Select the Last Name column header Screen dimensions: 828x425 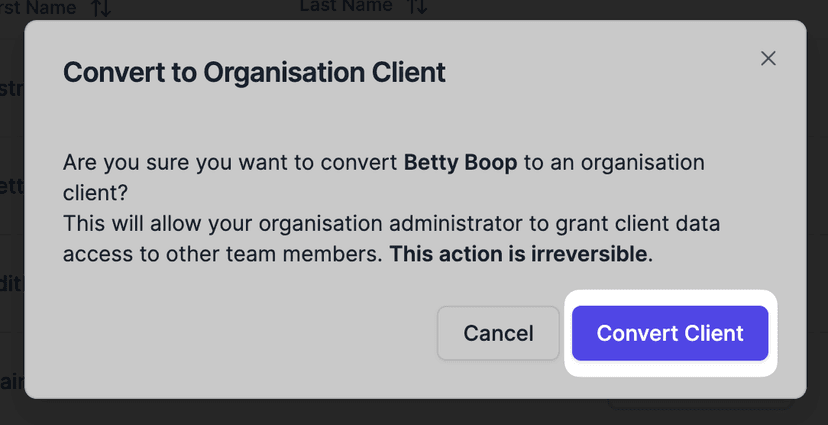pos(346,8)
